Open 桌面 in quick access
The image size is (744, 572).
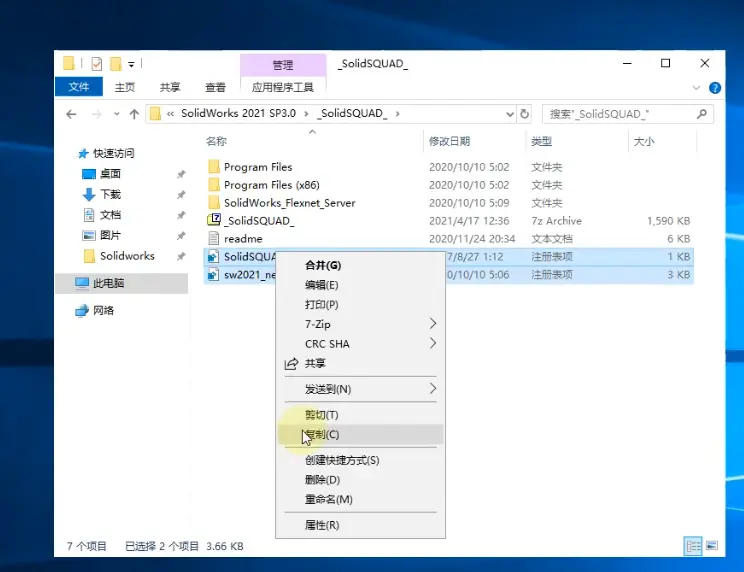pyautogui.click(x=110, y=174)
